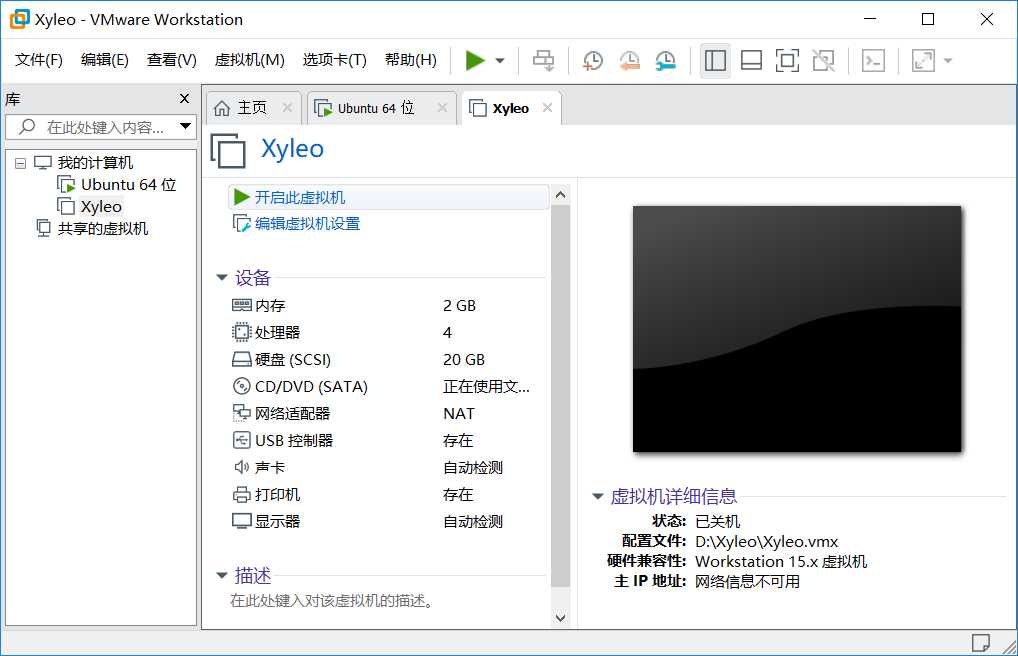Open the power options dropdown arrow

pos(500,60)
